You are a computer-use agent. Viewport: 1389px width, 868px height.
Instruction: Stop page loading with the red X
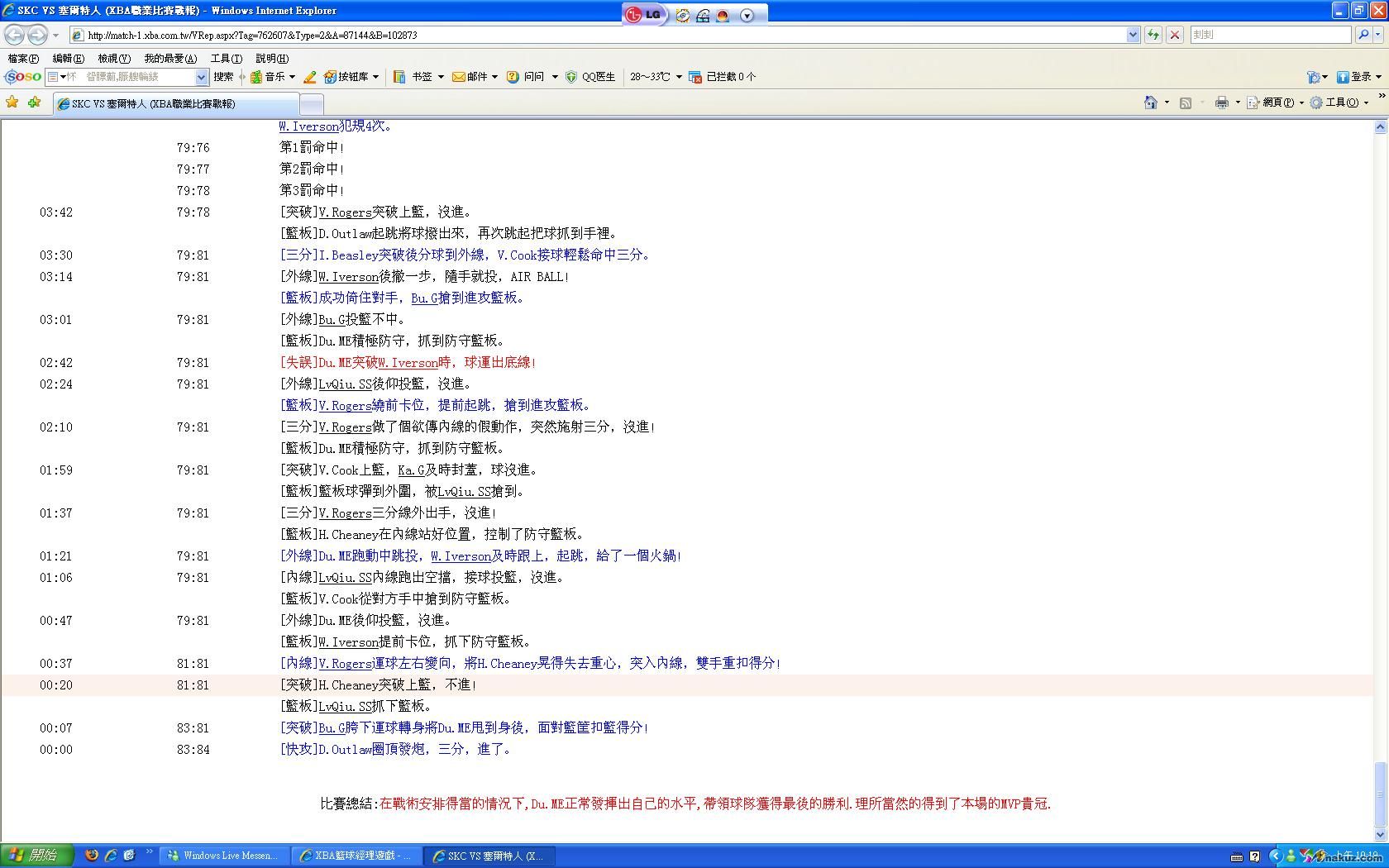(x=1174, y=35)
